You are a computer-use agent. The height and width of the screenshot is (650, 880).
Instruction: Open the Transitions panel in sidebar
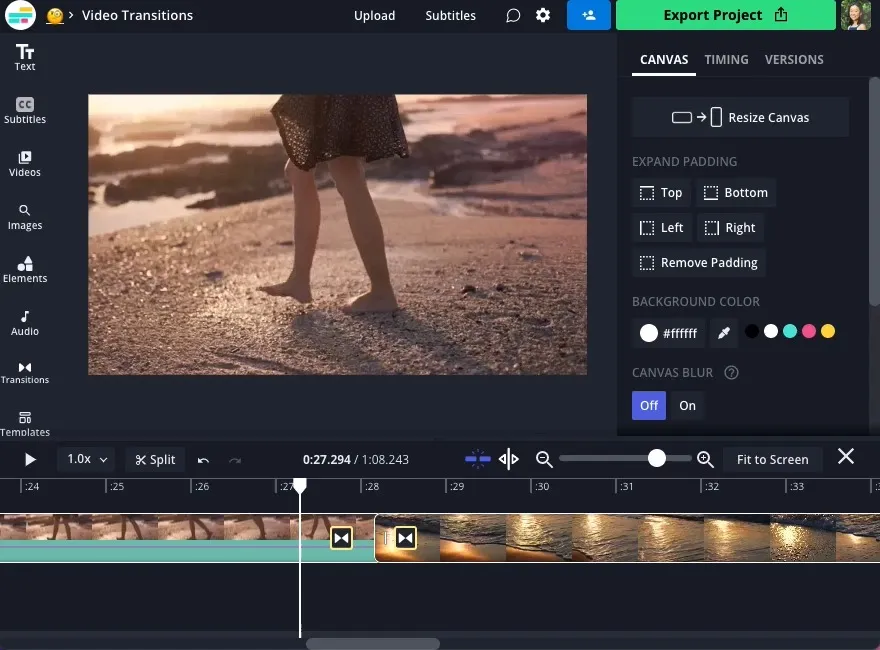(x=25, y=372)
